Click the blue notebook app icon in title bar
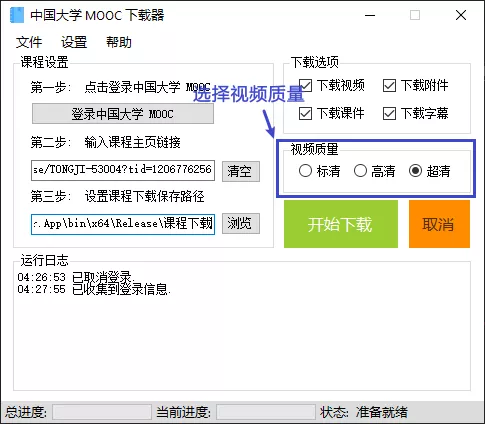This screenshot has width=485, height=424. pos(17,15)
